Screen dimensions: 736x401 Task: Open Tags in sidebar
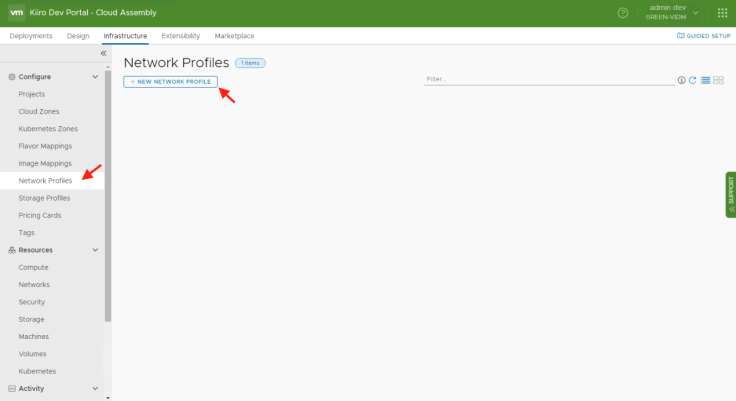click(26, 233)
